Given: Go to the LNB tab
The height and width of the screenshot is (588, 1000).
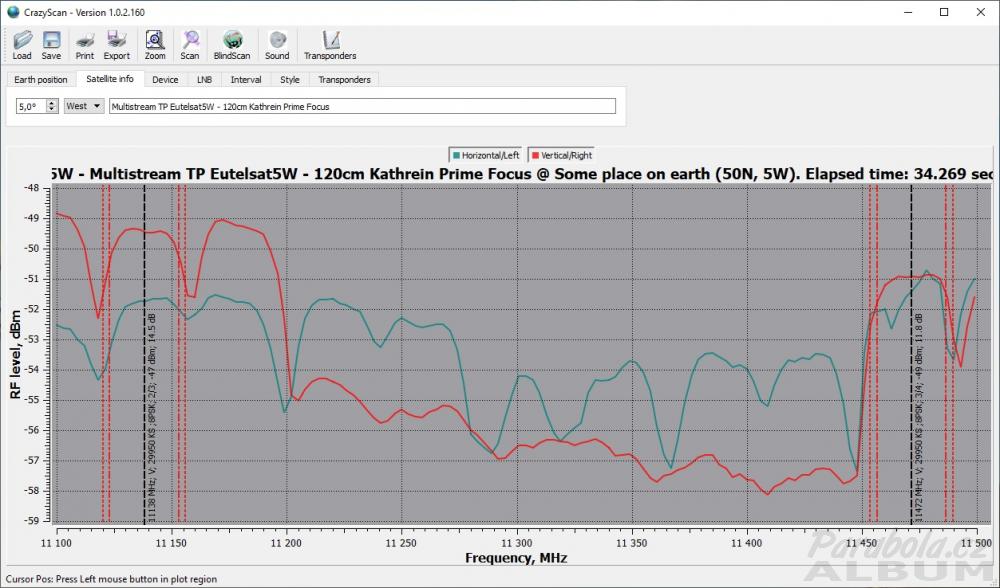Looking at the screenshot, I should [204, 80].
